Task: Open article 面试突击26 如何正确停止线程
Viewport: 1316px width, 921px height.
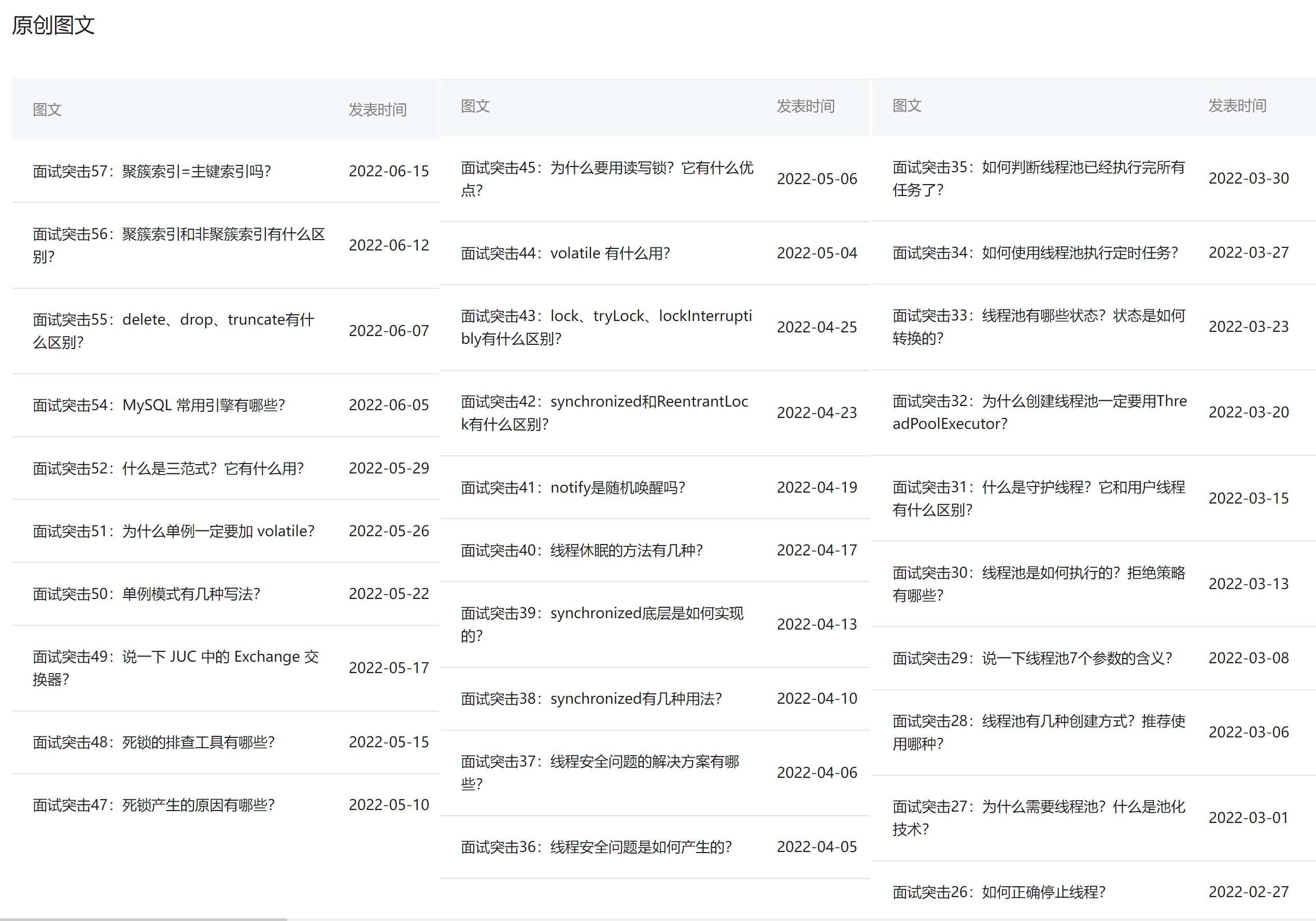Action: pyautogui.click(x=999, y=892)
